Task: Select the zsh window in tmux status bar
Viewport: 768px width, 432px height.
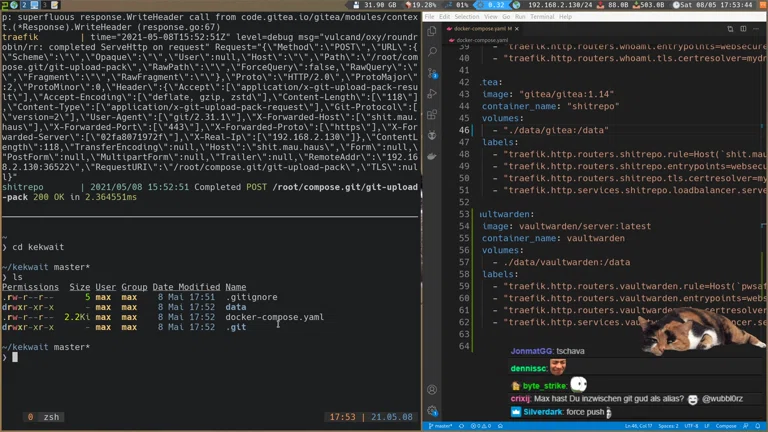Action: point(44,417)
